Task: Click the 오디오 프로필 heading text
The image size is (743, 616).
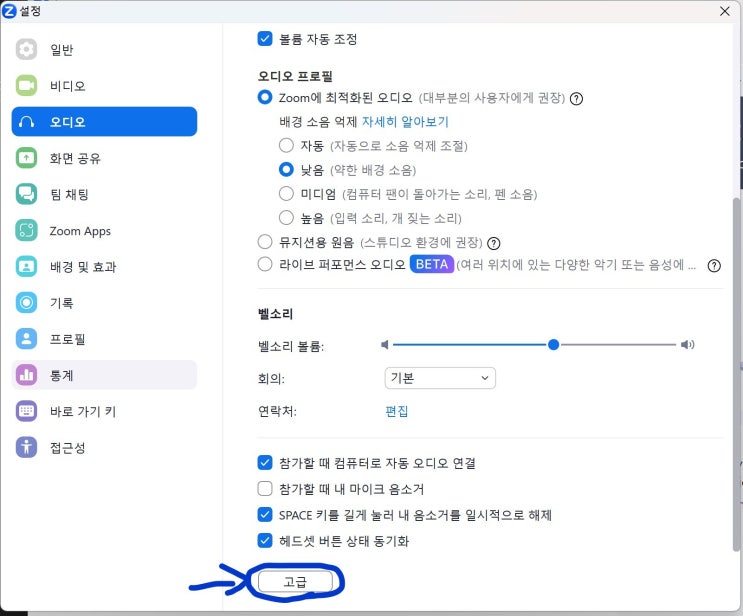Action: point(295,76)
